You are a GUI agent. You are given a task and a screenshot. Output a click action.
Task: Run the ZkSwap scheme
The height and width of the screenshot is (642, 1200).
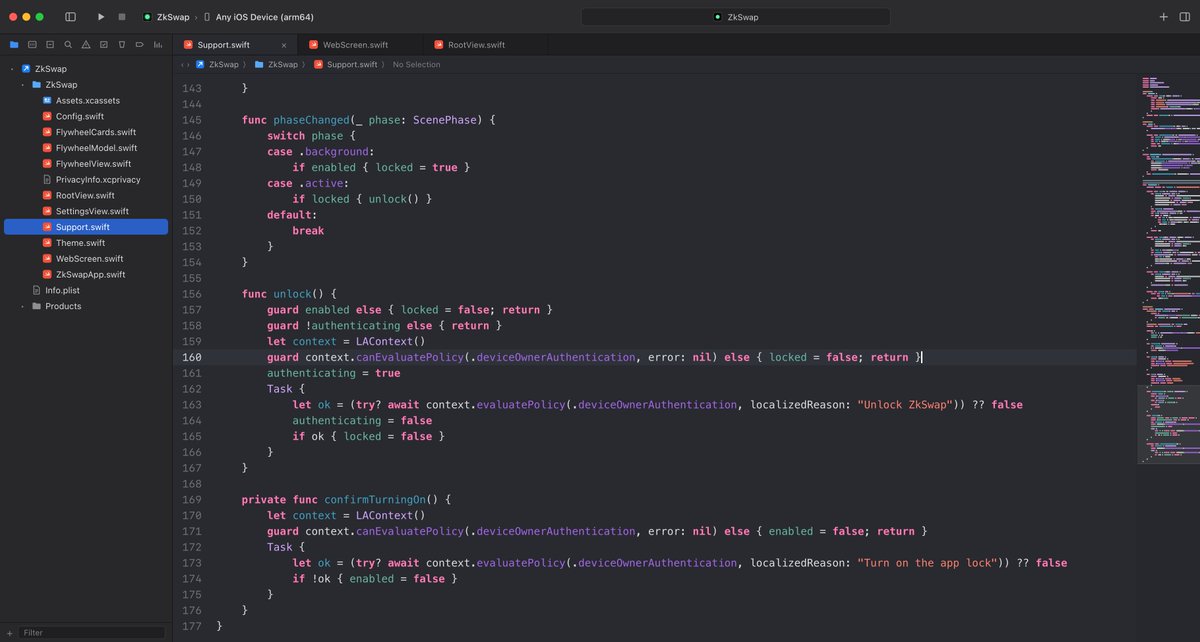click(x=101, y=17)
